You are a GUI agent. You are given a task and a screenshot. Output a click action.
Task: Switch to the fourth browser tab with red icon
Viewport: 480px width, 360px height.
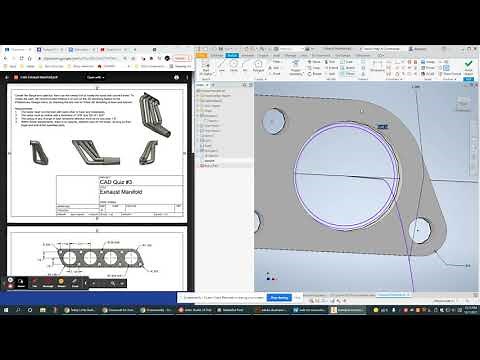point(114,49)
